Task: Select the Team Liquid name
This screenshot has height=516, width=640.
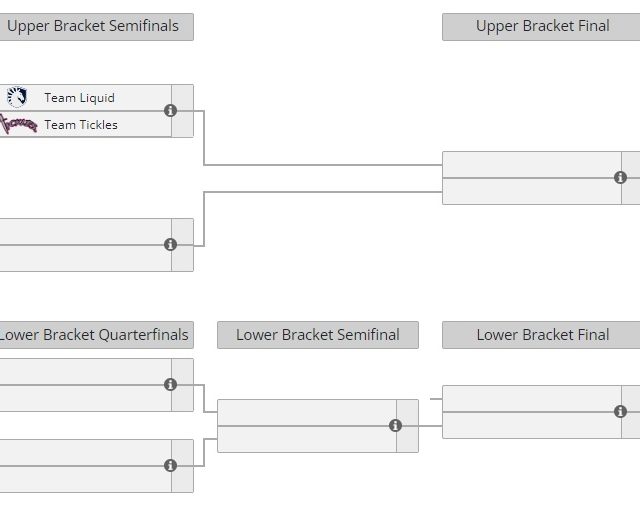Action: tap(79, 98)
